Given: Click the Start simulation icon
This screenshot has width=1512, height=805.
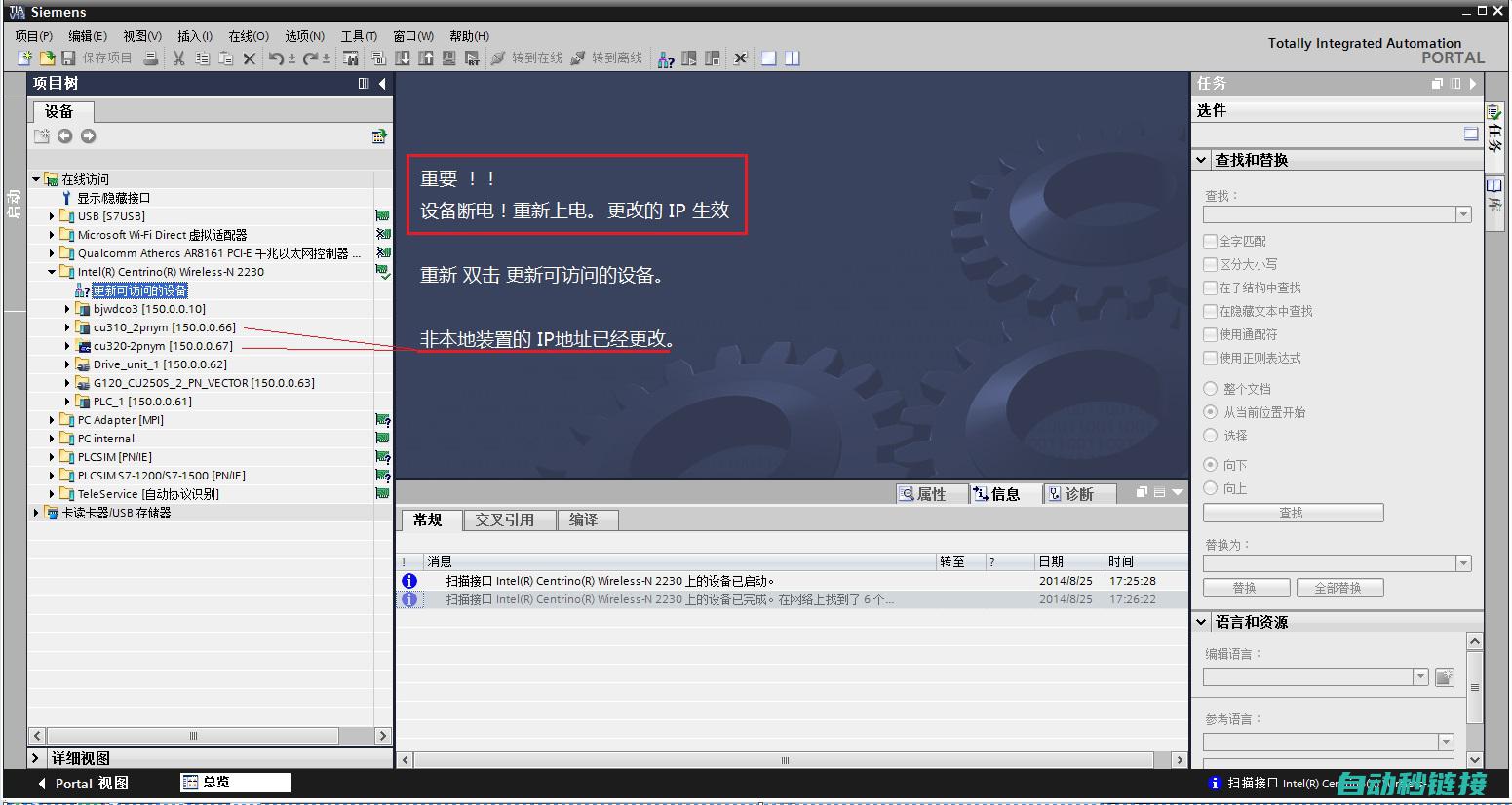Looking at the screenshot, I should [449, 58].
